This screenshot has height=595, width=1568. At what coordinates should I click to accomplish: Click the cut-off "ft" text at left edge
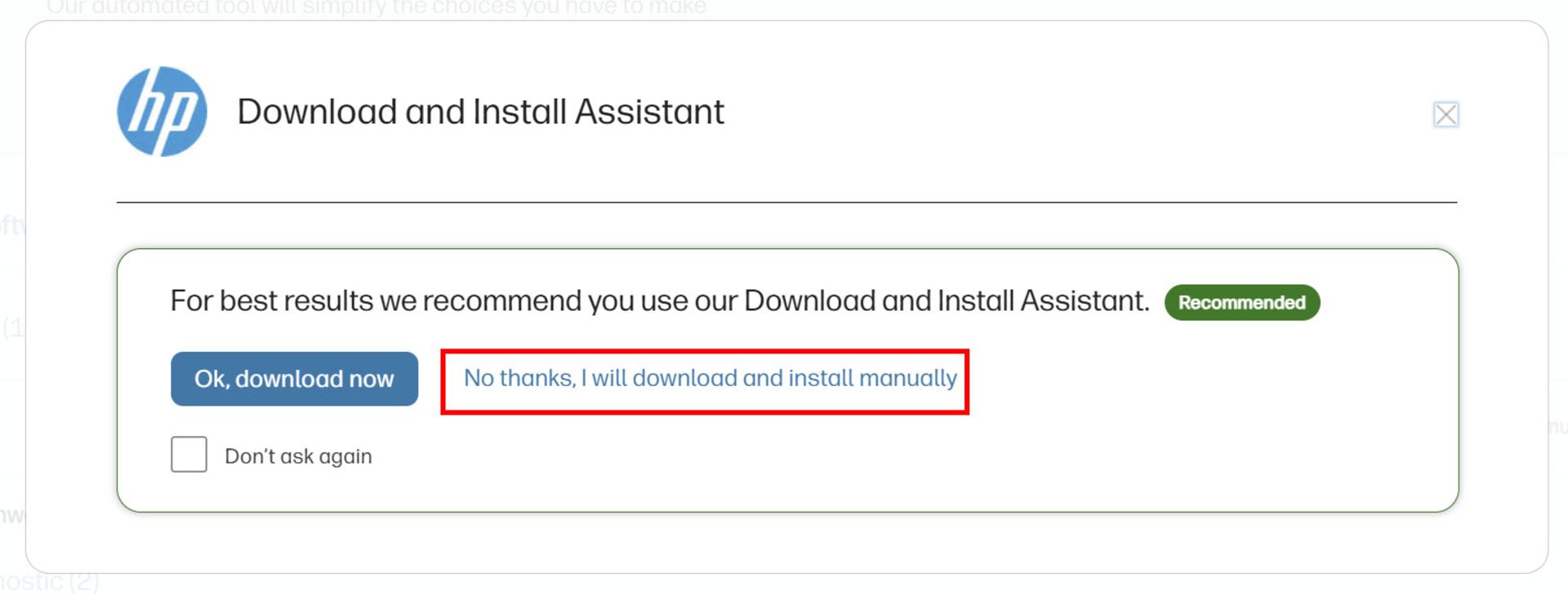(x=11, y=225)
